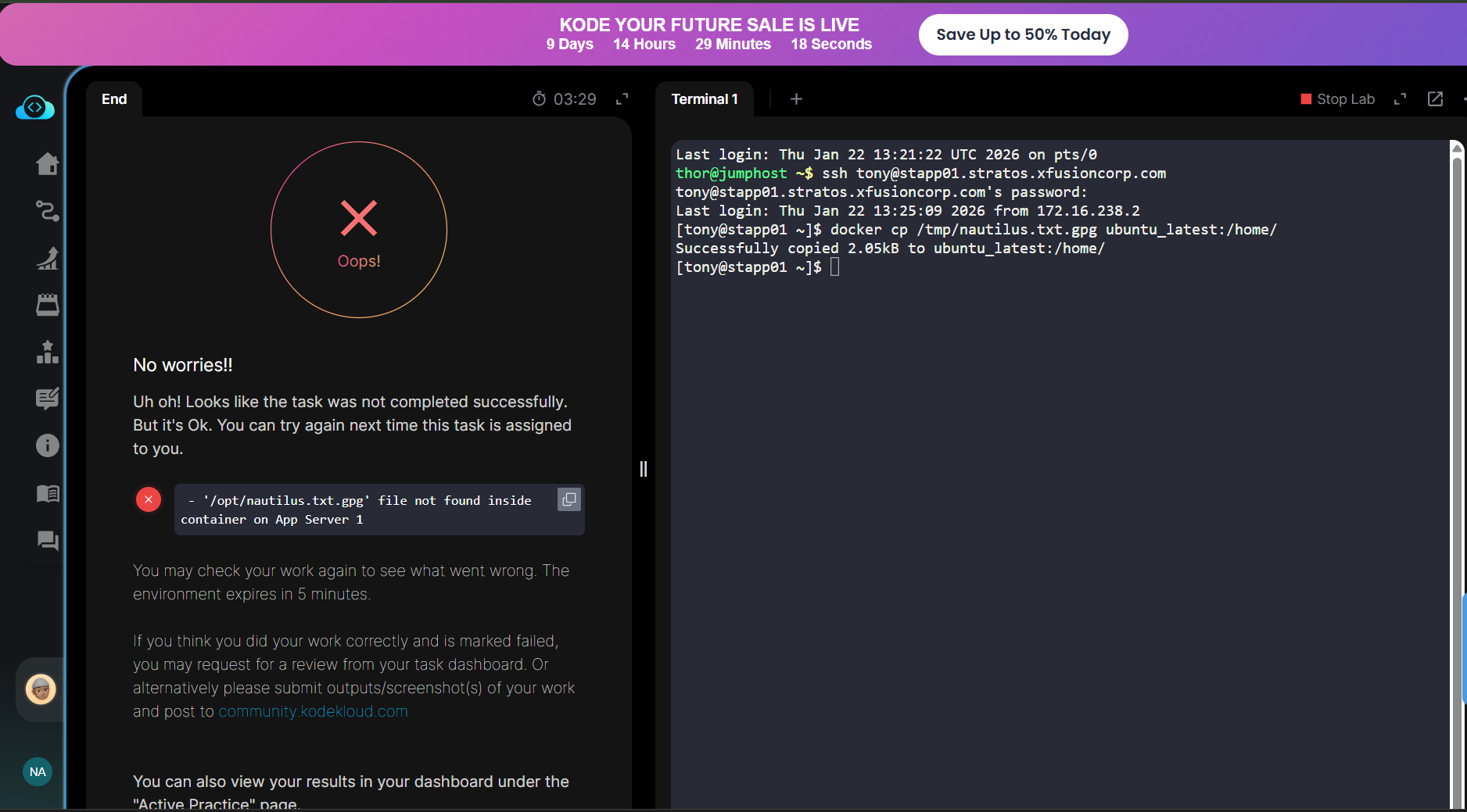The width and height of the screenshot is (1467, 812).
Task: Open the terminal in a new window
Action: pos(1435,99)
